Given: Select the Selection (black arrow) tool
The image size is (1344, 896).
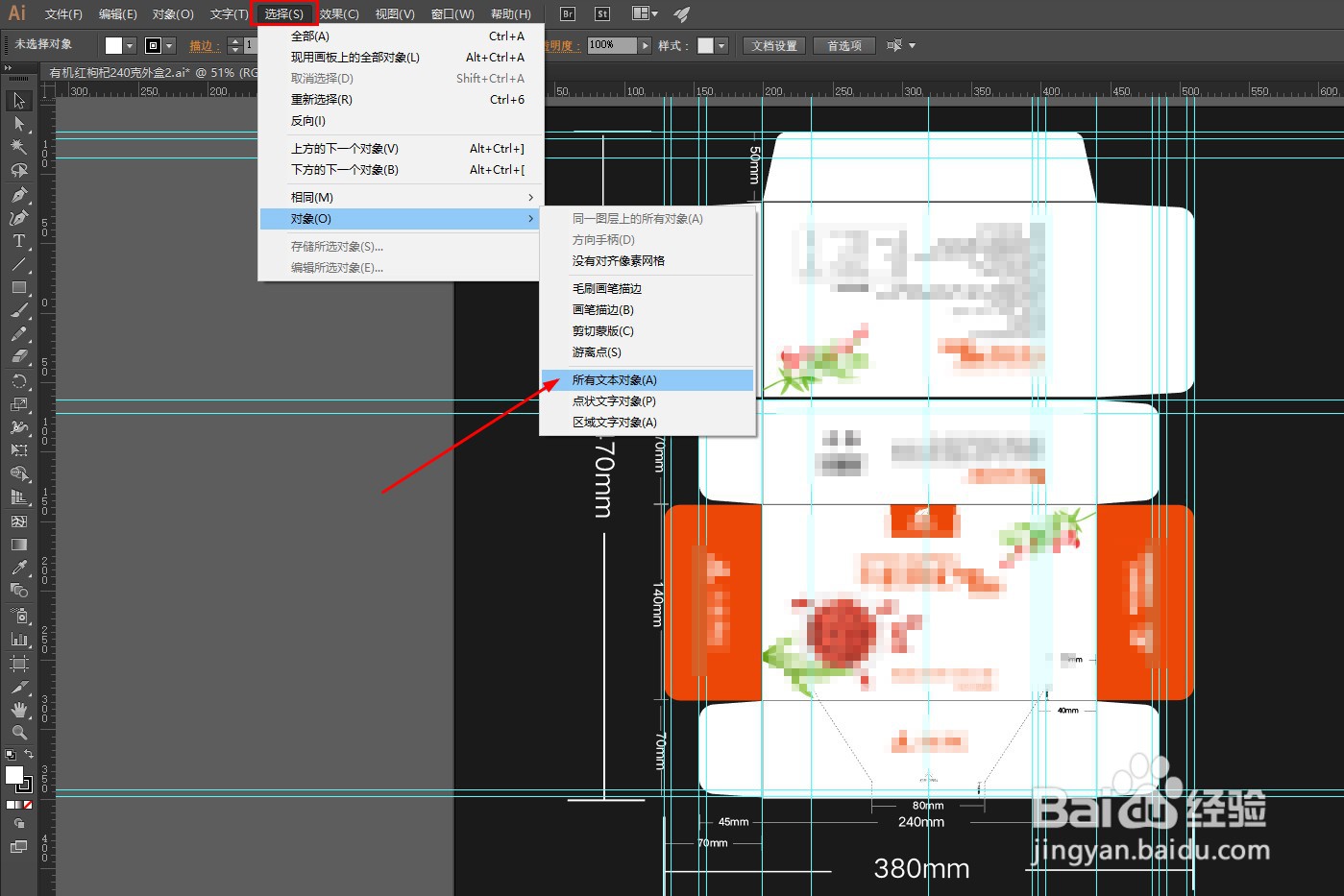Looking at the screenshot, I should click(x=19, y=101).
